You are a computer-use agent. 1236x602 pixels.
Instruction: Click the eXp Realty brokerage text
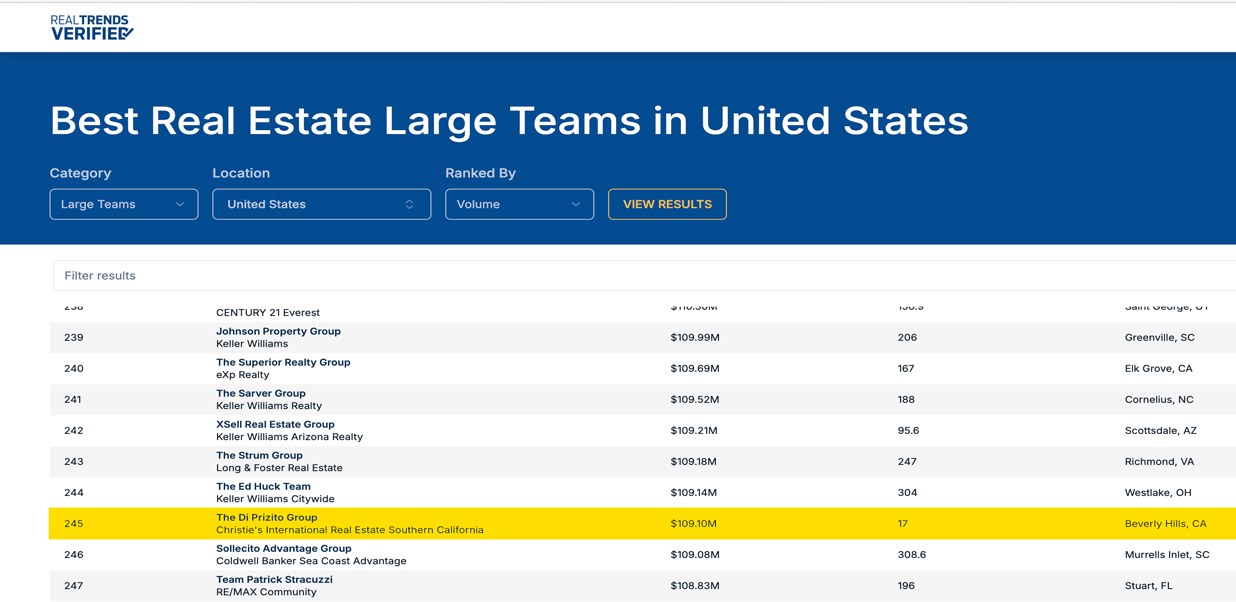243,375
